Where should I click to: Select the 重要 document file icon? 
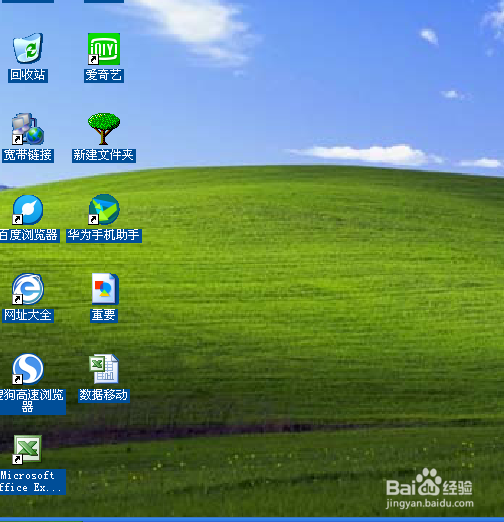pyautogui.click(x=105, y=289)
